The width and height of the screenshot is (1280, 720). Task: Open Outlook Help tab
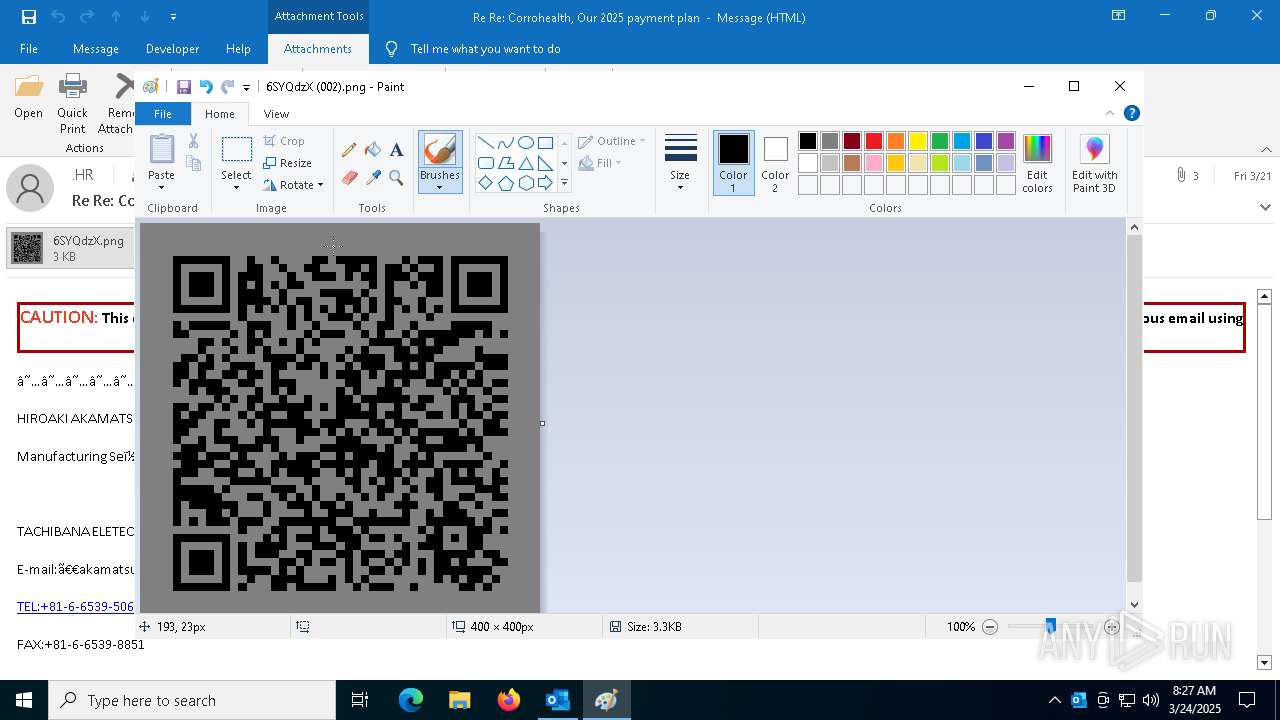click(x=238, y=48)
